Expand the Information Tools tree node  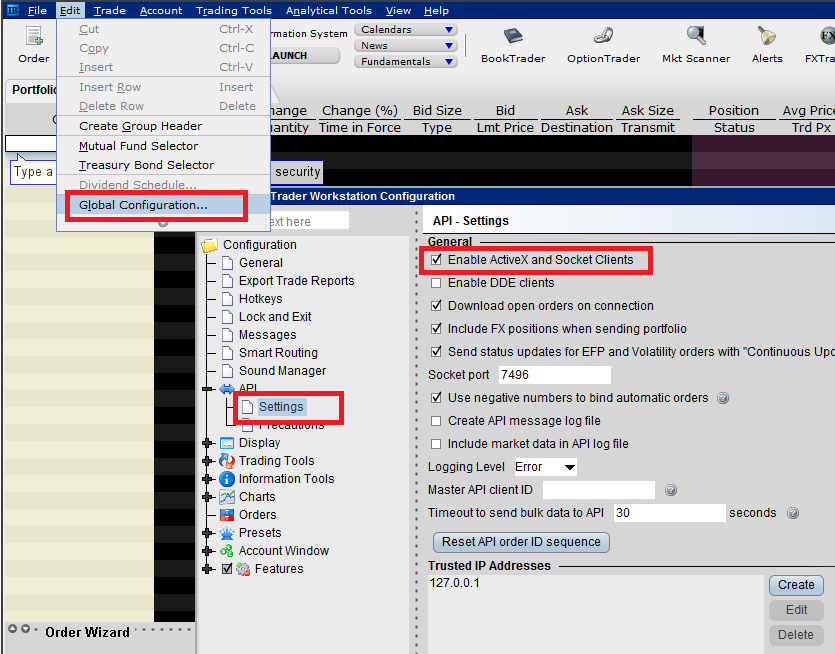208,479
